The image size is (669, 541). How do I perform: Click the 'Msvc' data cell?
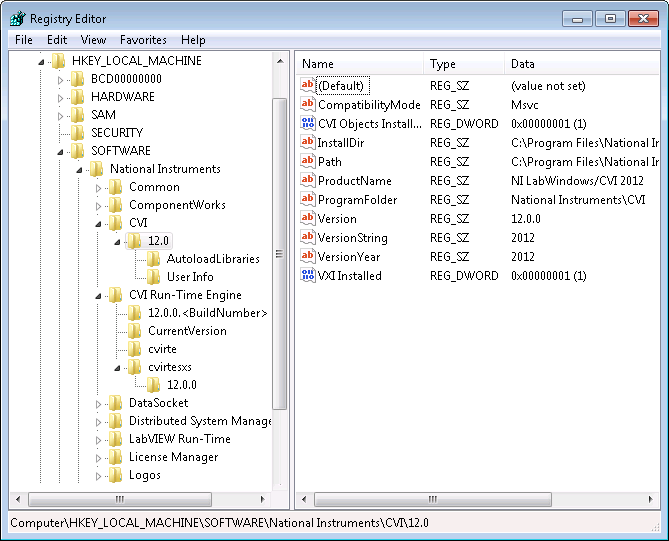pos(524,105)
